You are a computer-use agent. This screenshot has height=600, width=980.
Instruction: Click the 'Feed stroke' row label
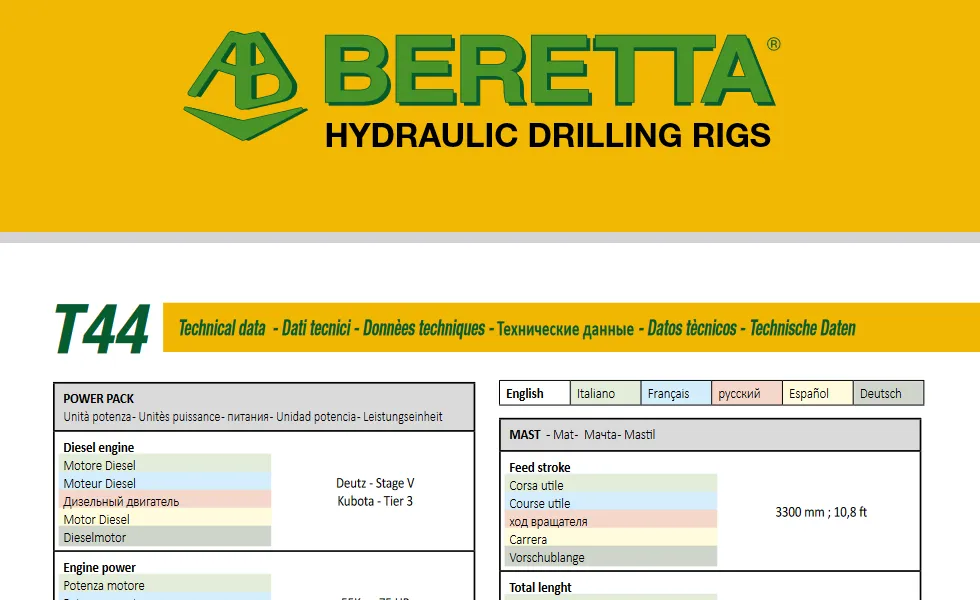[540, 468]
